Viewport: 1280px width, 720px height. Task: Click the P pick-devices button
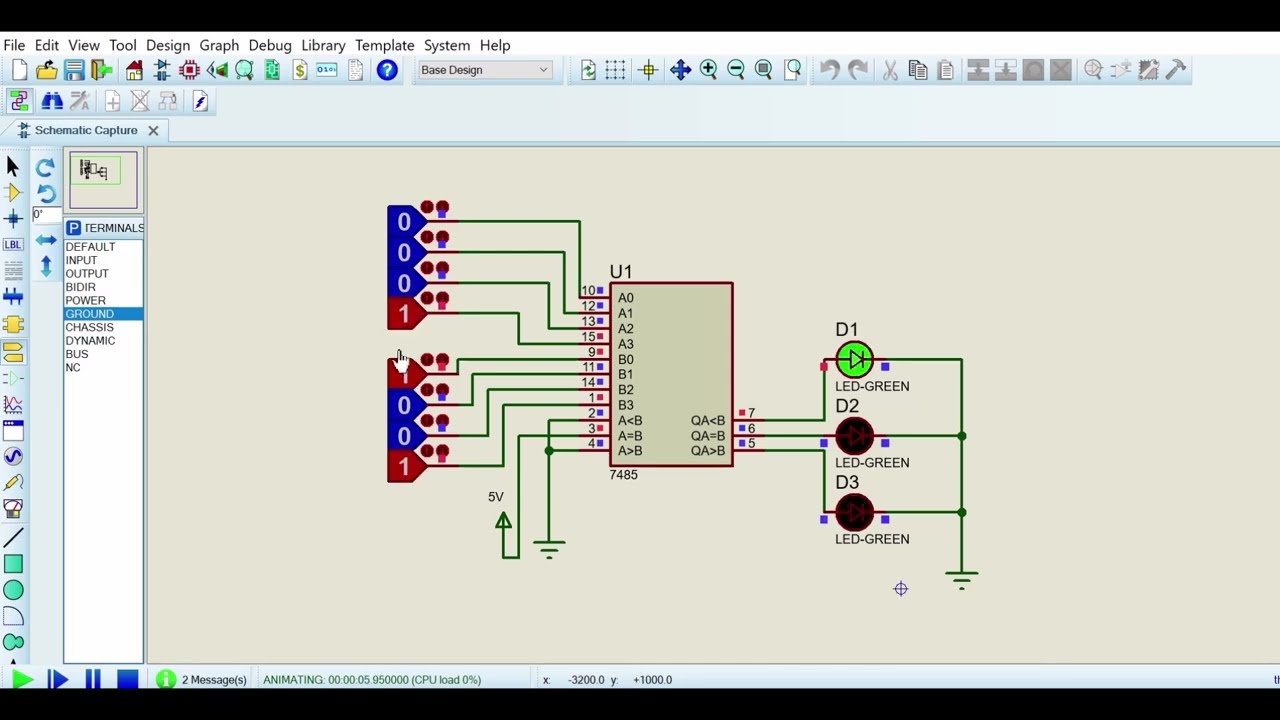pyautogui.click(x=73, y=228)
